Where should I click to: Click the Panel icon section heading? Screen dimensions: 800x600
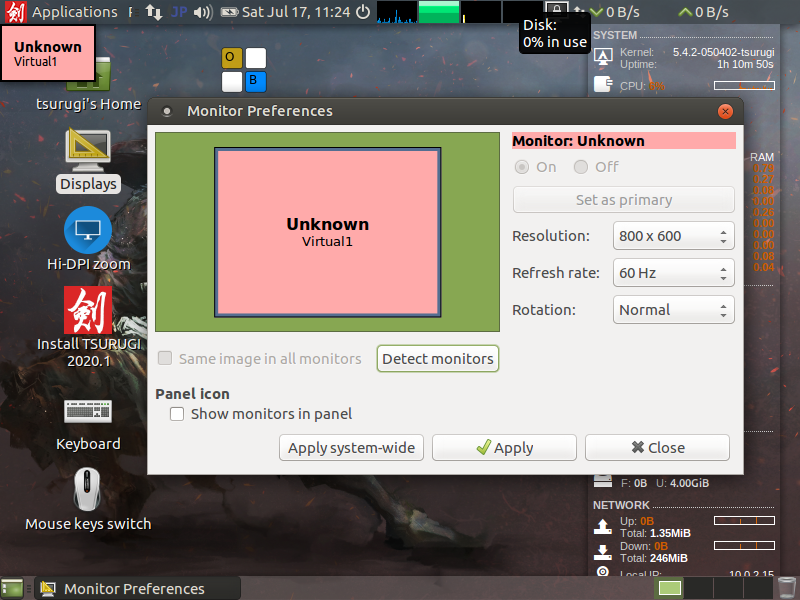(192, 394)
